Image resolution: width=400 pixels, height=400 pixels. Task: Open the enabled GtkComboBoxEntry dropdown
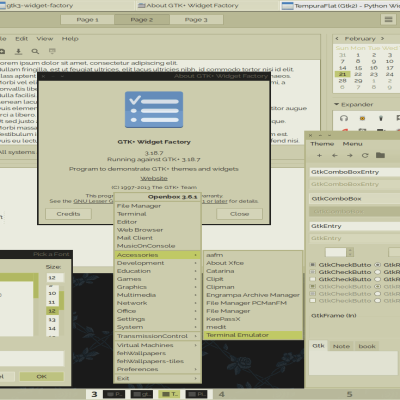pyautogui.click(x=355, y=172)
